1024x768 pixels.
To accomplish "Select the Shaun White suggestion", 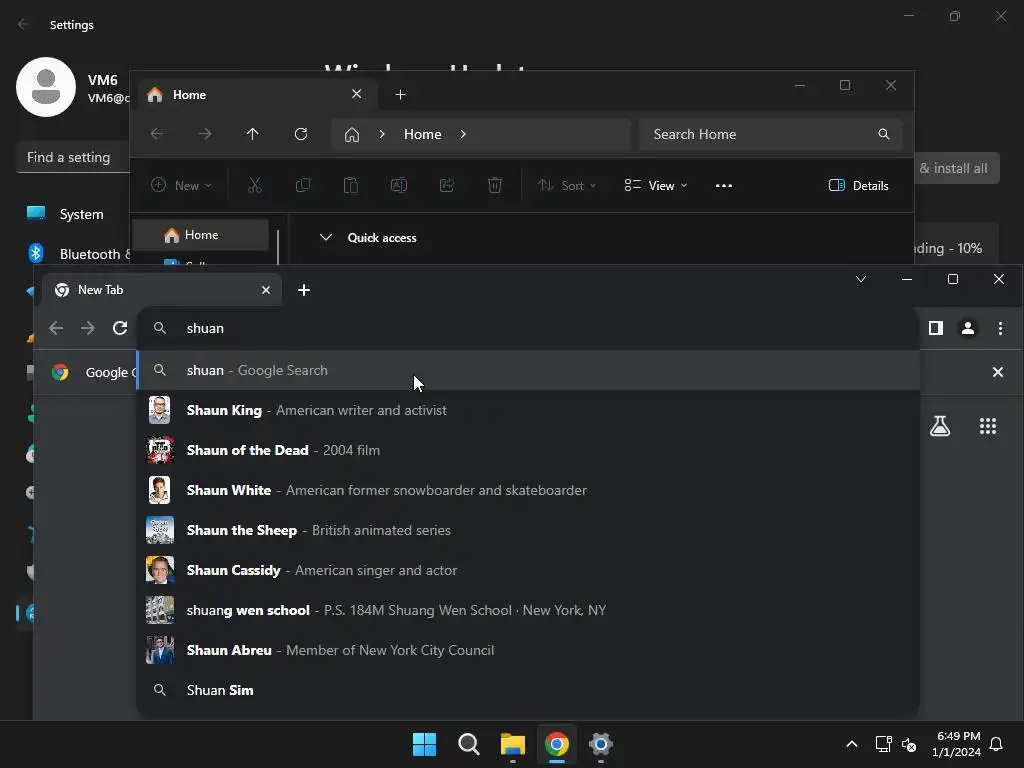I will [x=528, y=490].
